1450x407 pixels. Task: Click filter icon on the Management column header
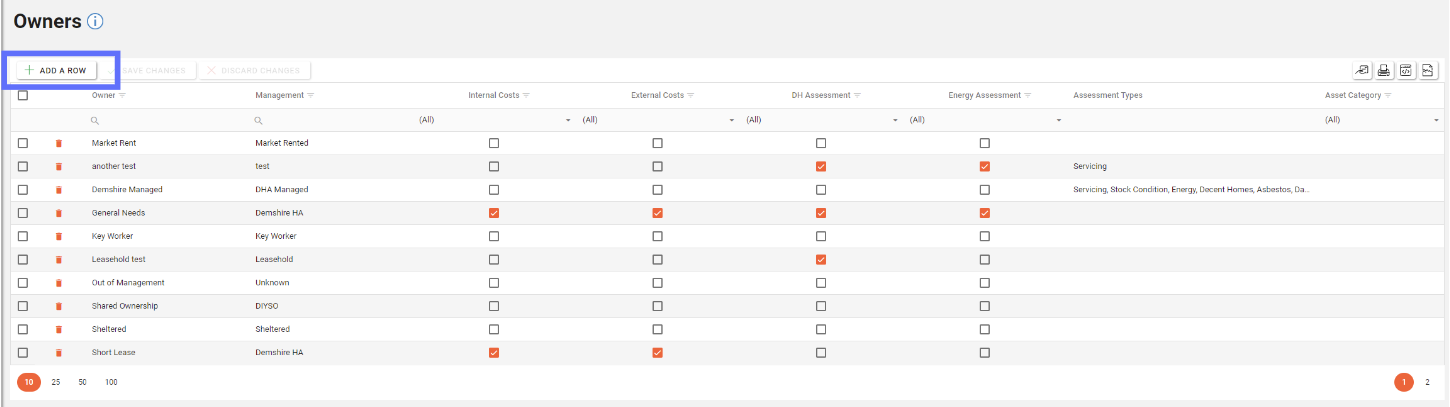(x=311, y=95)
